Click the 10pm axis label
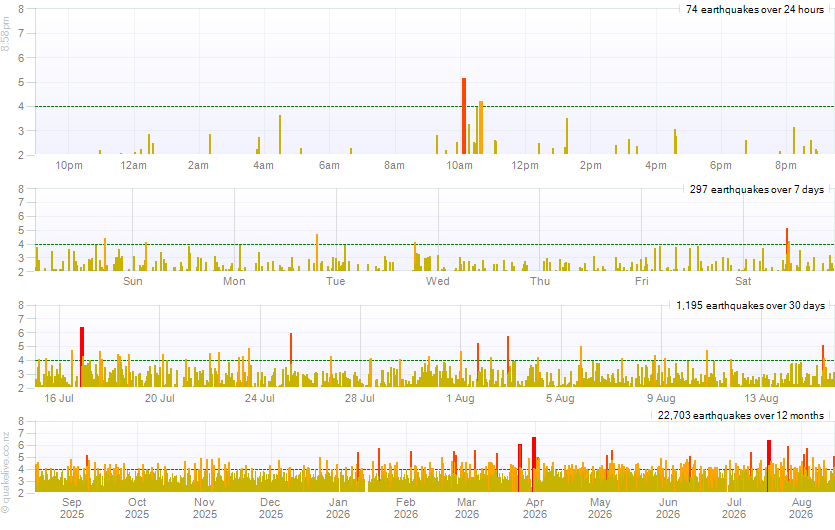Viewport: 835px width, 530px height. [x=69, y=166]
